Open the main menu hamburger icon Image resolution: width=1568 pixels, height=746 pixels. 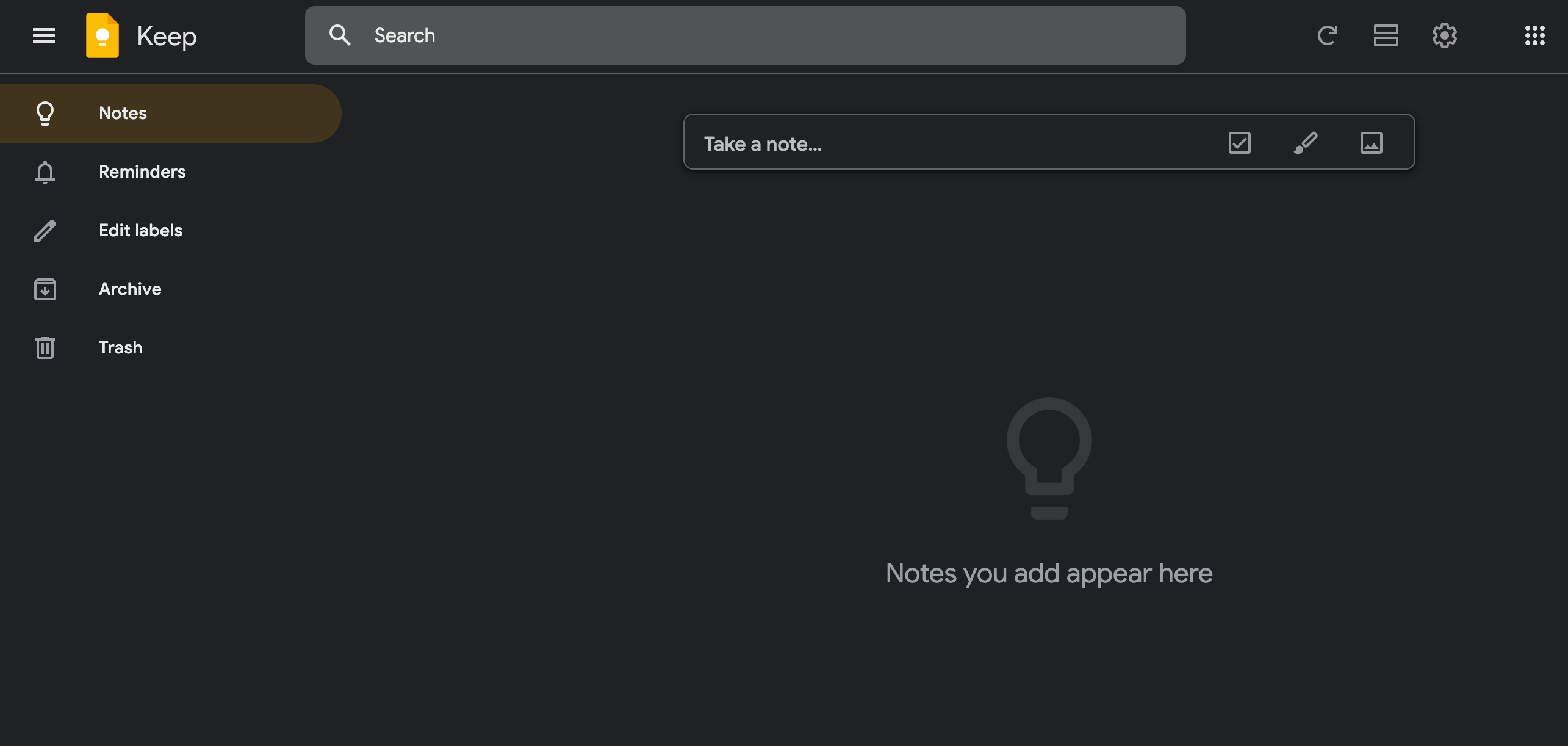click(44, 35)
